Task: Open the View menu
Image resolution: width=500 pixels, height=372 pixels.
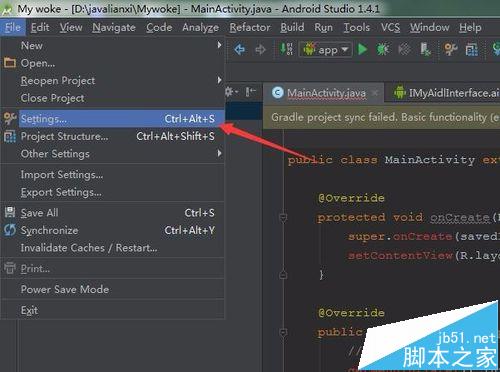Action: (x=71, y=27)
